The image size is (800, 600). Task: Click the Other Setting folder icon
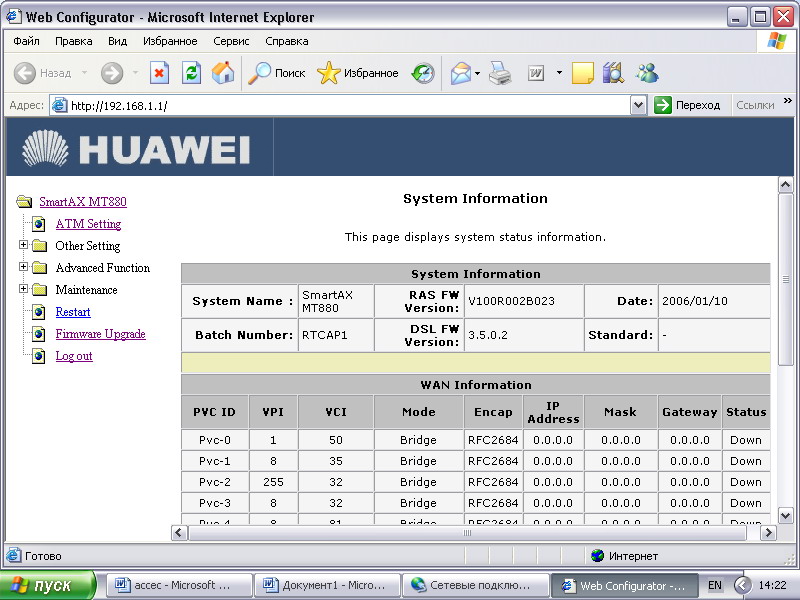(39, 246)
